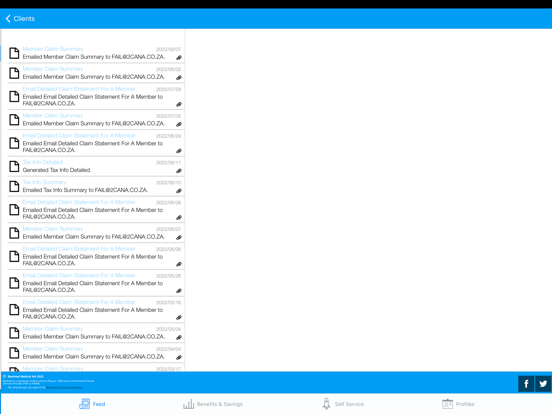
Task: Click the date 2022/06/29
Action: (168, 136)
